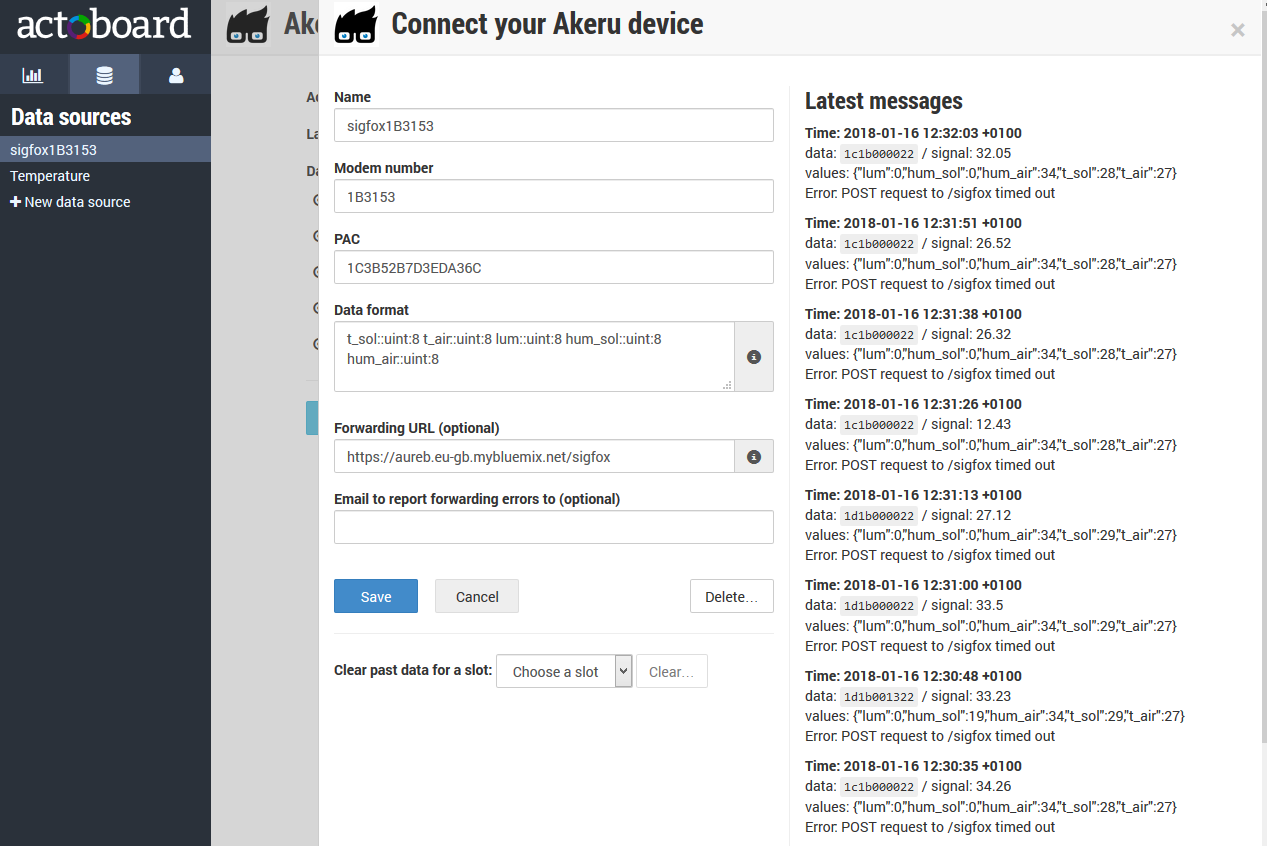Open the dashboards chart icon tab
Image resolution: width=1267 pixels, height=846 pixels.
34,75
